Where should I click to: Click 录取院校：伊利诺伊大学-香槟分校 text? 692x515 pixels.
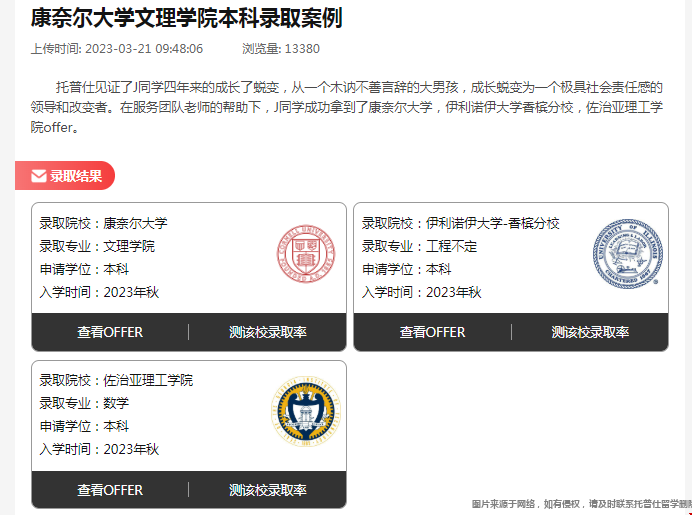coord(460,223)
